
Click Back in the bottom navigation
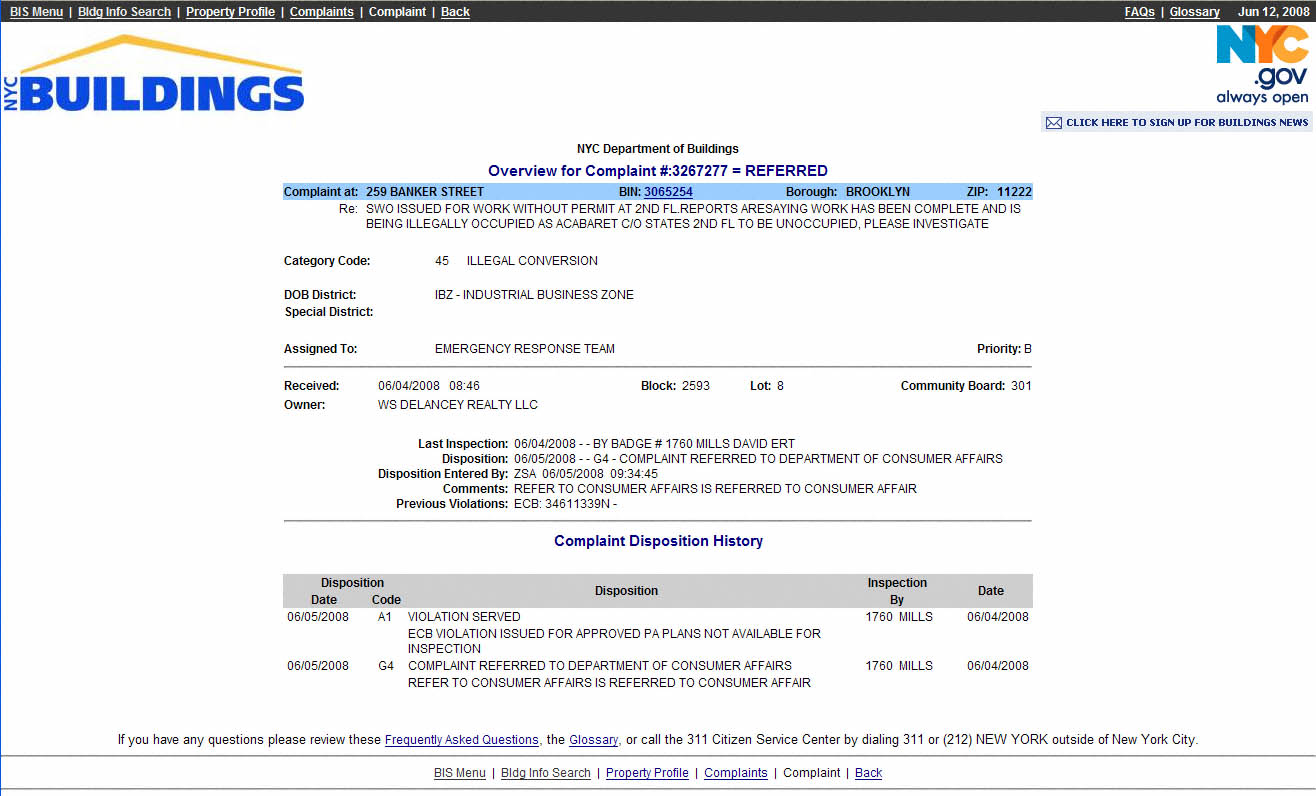pyautogui.click(x=868, y=773)
